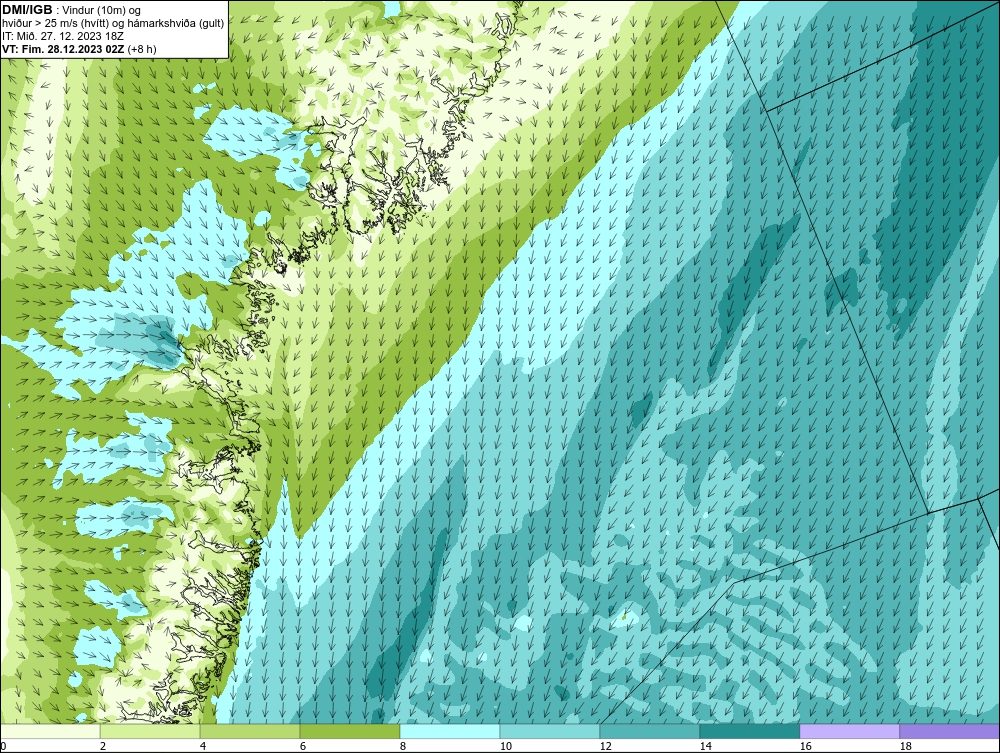Click the 12–14 m/s teal legend swatch

click(x=649, y=731)
